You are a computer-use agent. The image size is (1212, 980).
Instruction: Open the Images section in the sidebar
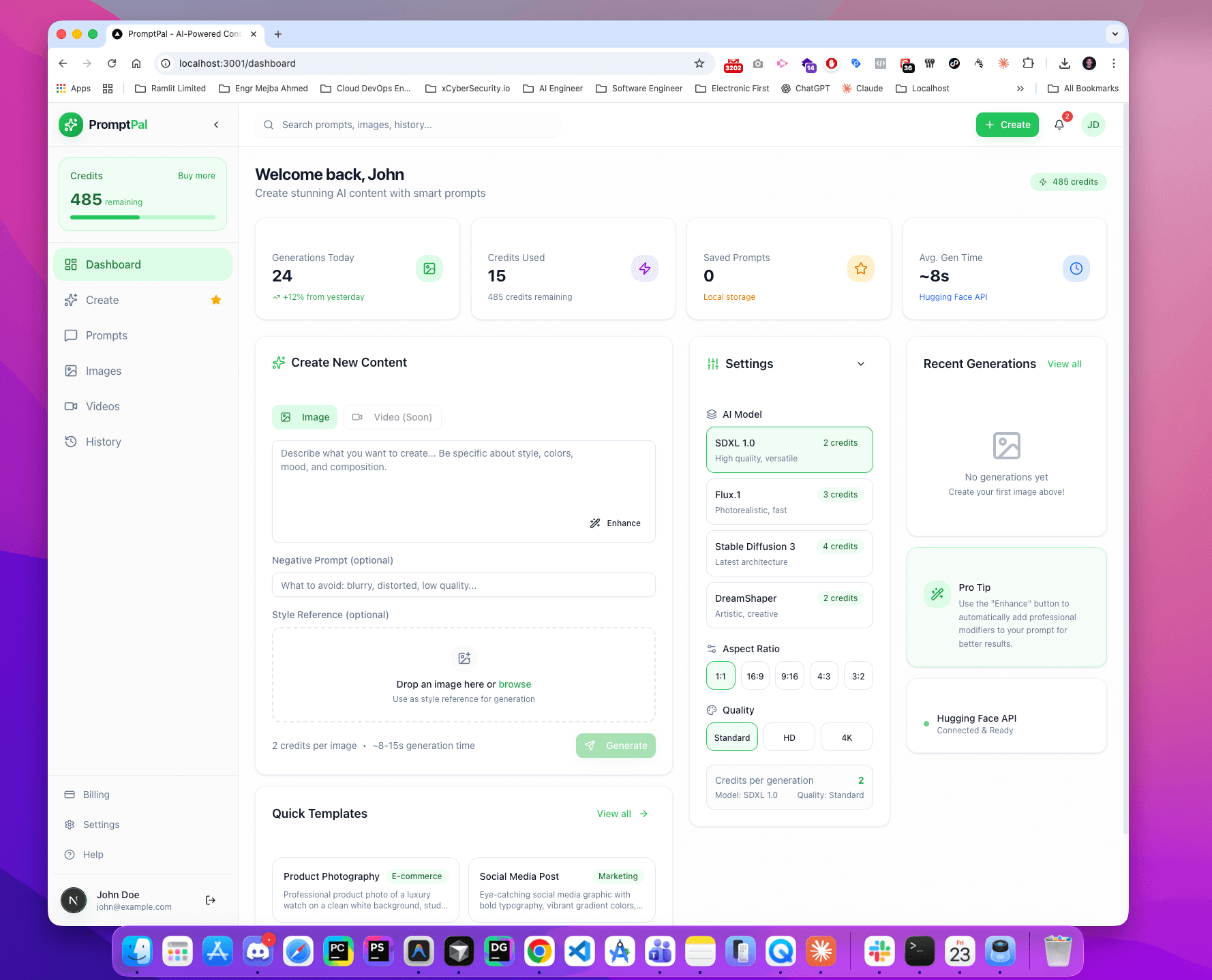(x=103, y=371)
